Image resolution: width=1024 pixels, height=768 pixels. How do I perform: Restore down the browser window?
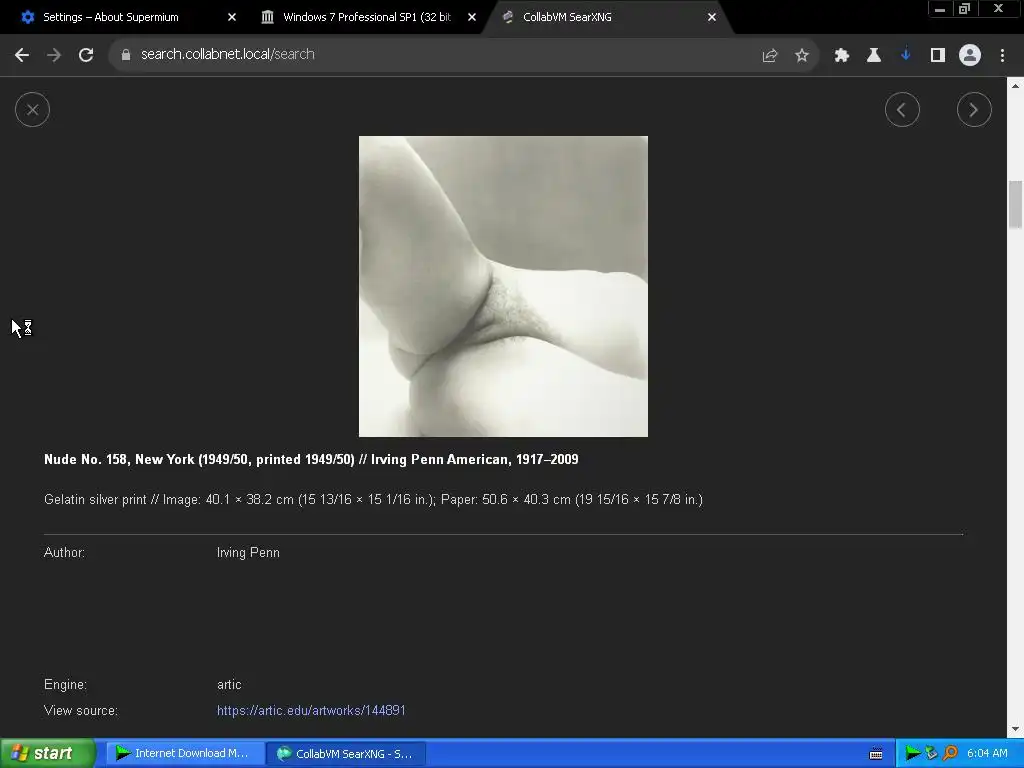point(964,9)
